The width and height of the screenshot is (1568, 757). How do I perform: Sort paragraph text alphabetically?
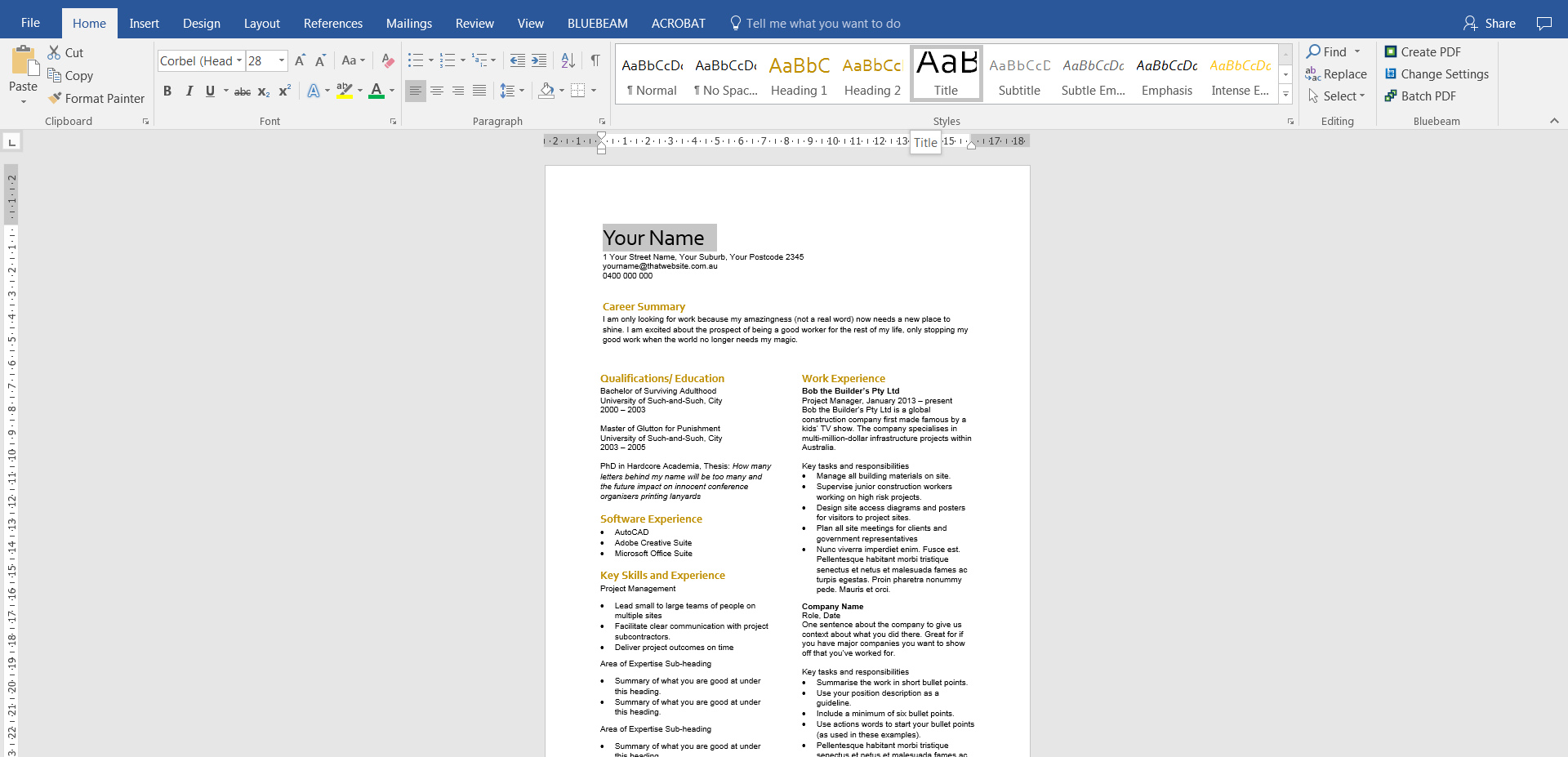568,60
